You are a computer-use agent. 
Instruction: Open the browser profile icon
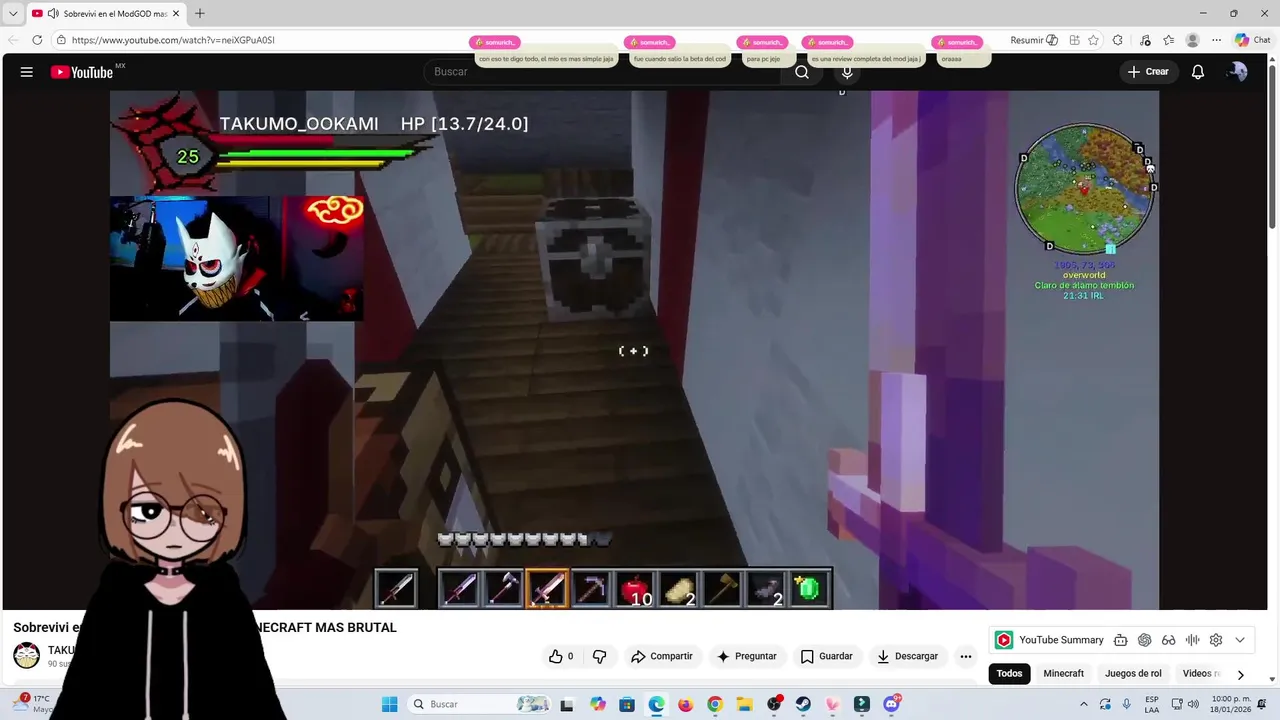click(x=1192, y=40)
